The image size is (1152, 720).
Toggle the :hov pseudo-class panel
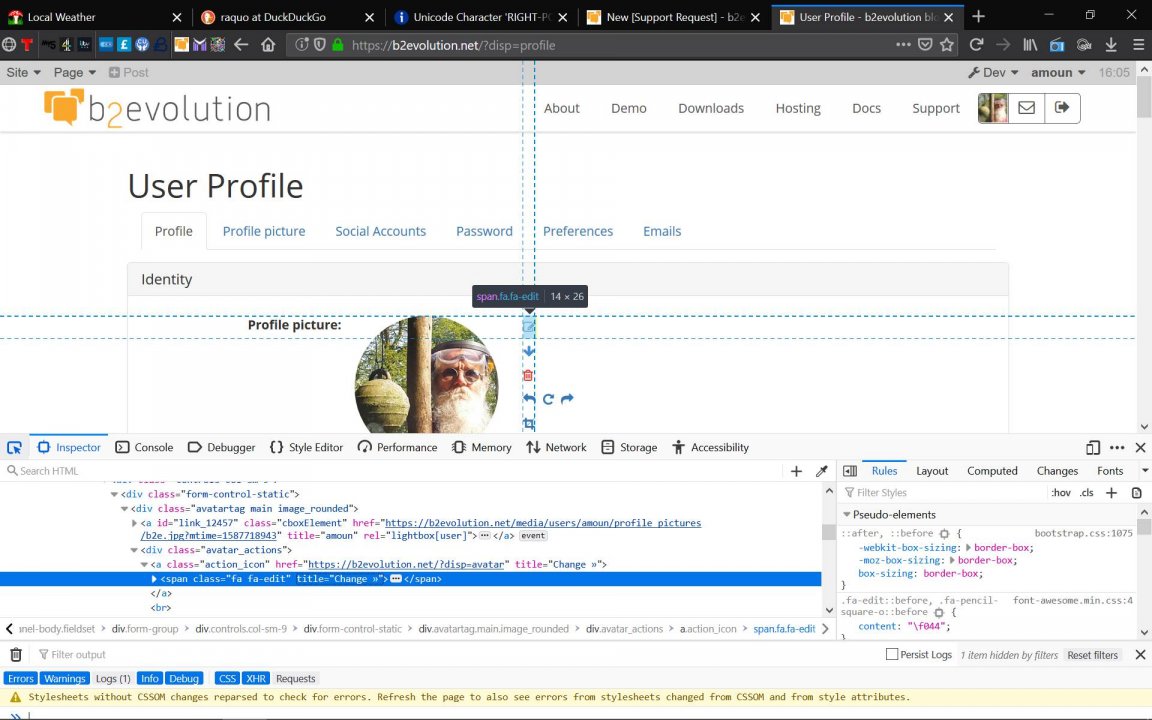1060,493
